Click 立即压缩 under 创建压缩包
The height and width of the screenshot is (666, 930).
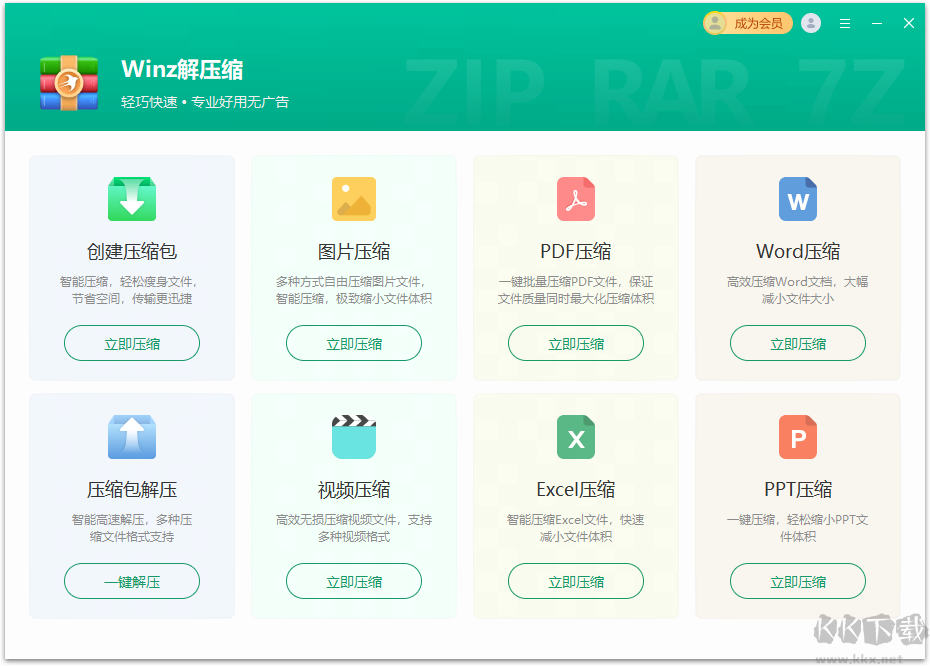click(132, 343)
